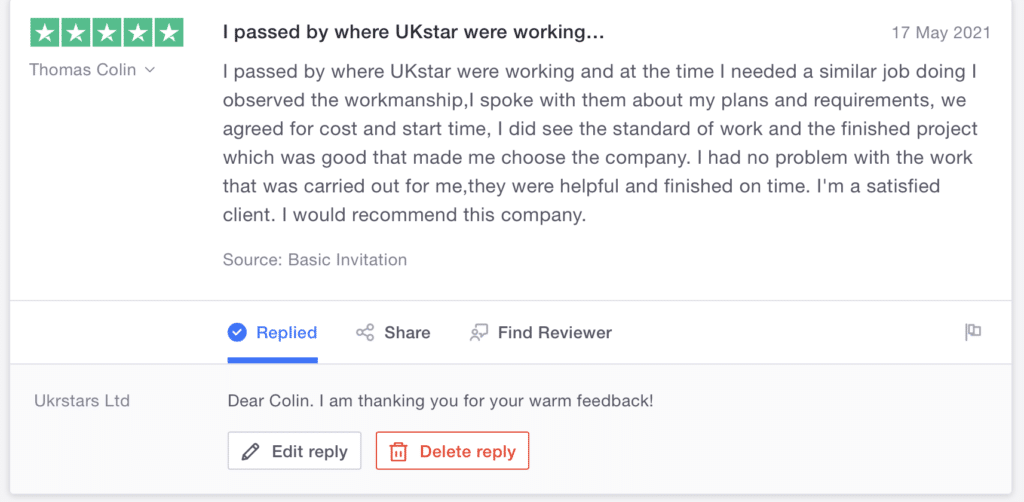Click the Find Reviewer person icon
This screenshot has width=1024, height=502.
pos(479,333)
